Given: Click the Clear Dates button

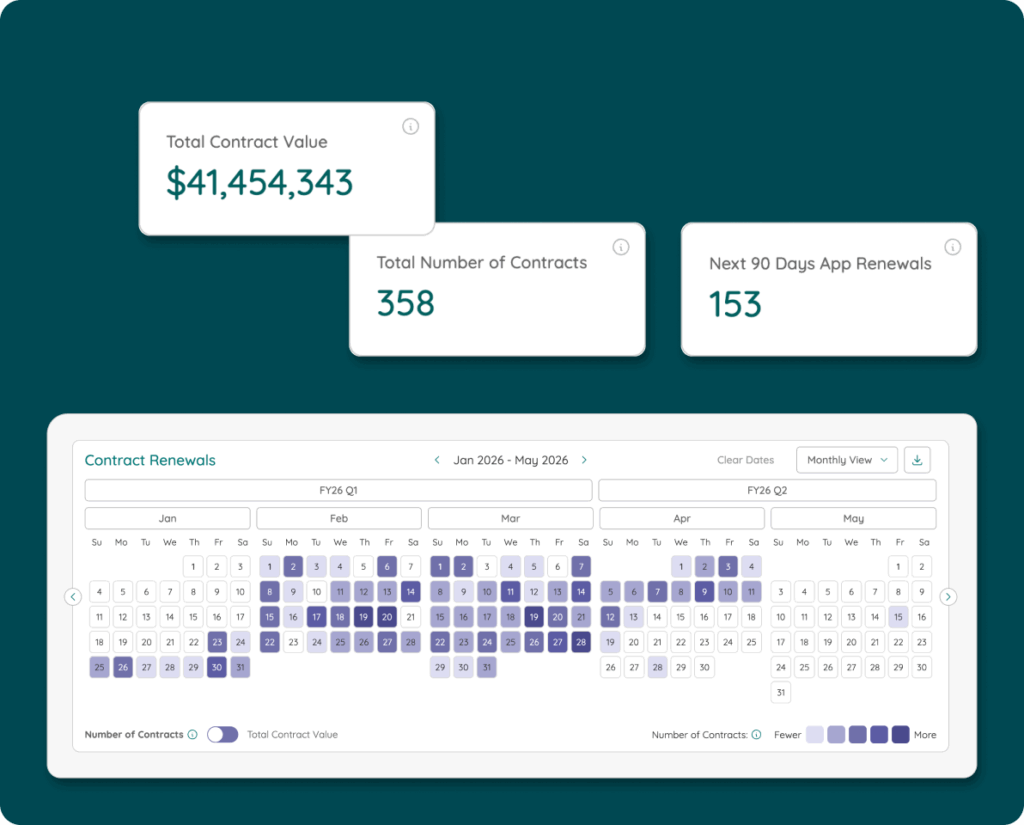Looking at the screenshot, I should click(x=745, y=460).
